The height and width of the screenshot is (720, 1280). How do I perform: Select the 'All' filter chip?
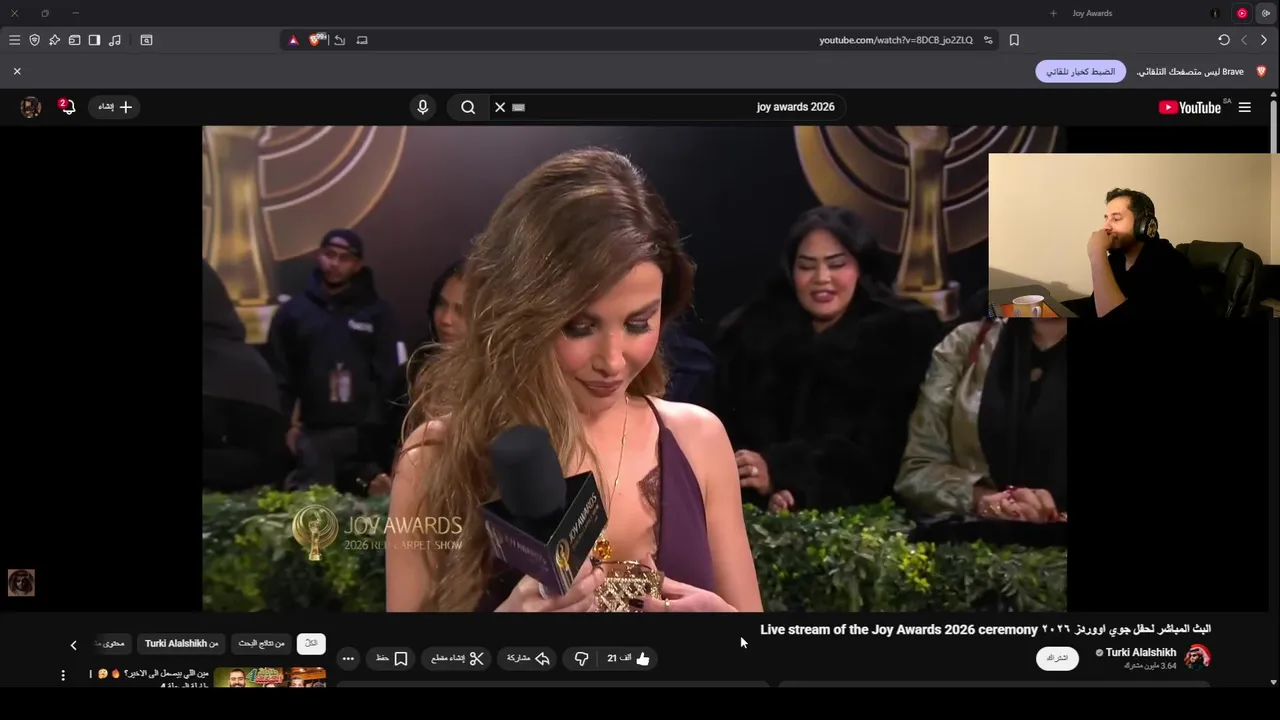click(x=311, y=643)
